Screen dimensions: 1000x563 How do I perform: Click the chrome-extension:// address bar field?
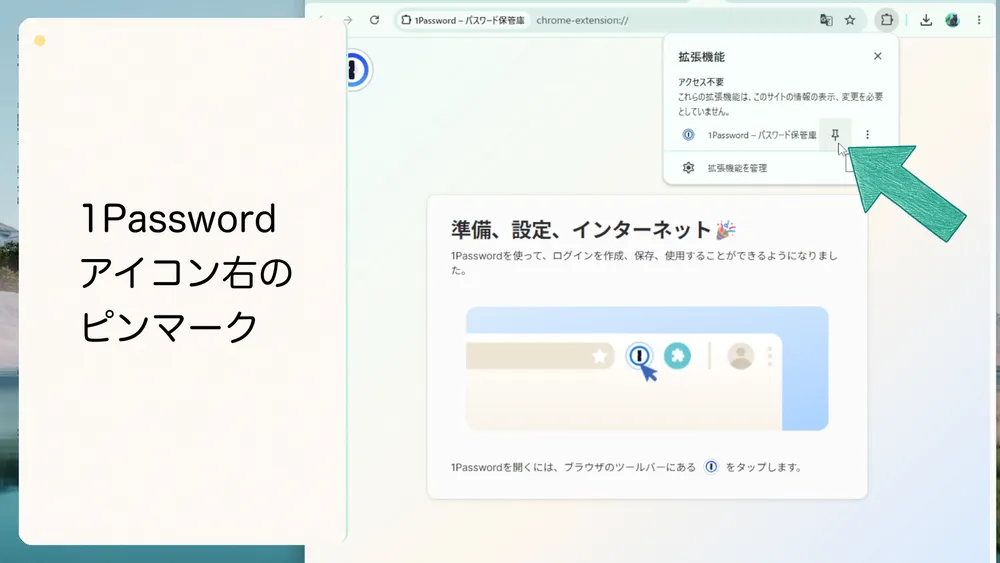click(629, 20)
